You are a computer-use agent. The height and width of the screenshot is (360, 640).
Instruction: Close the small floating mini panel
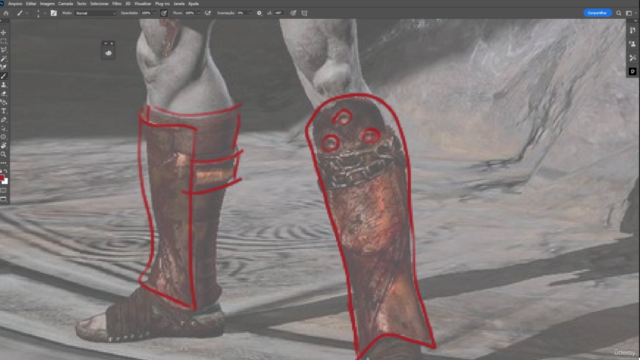point(111,43)
